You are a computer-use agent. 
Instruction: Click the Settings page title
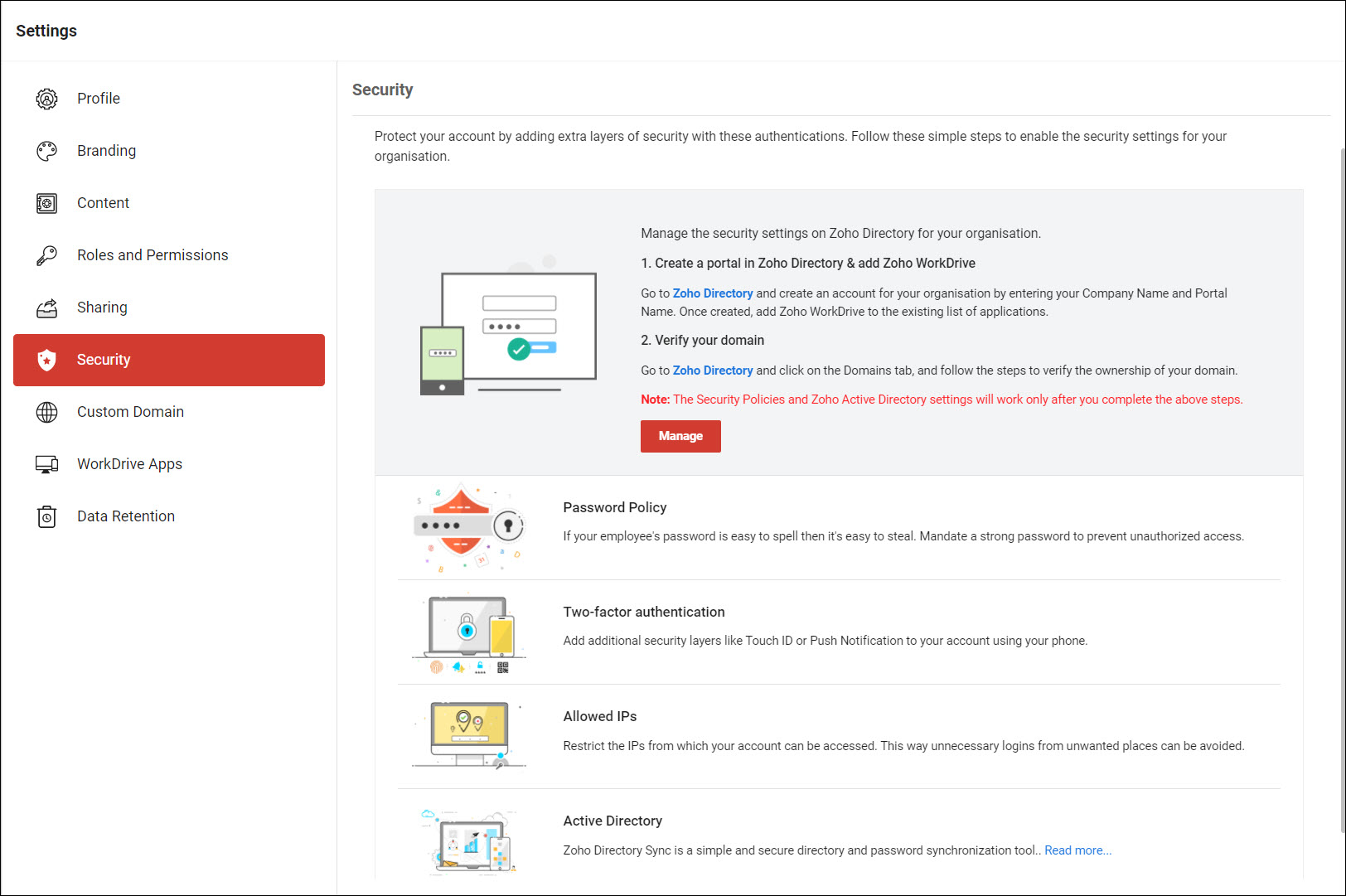(x=46, y=31)
